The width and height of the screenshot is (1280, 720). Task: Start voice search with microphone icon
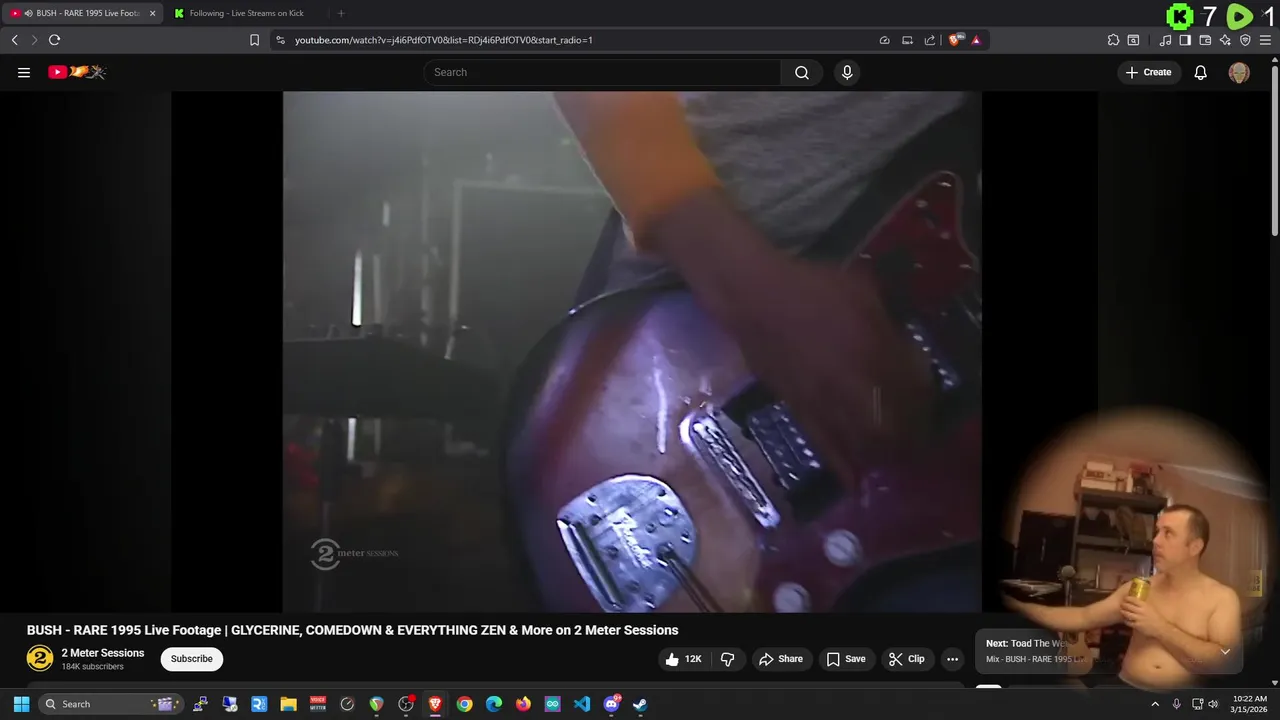(x=847, y=72)
